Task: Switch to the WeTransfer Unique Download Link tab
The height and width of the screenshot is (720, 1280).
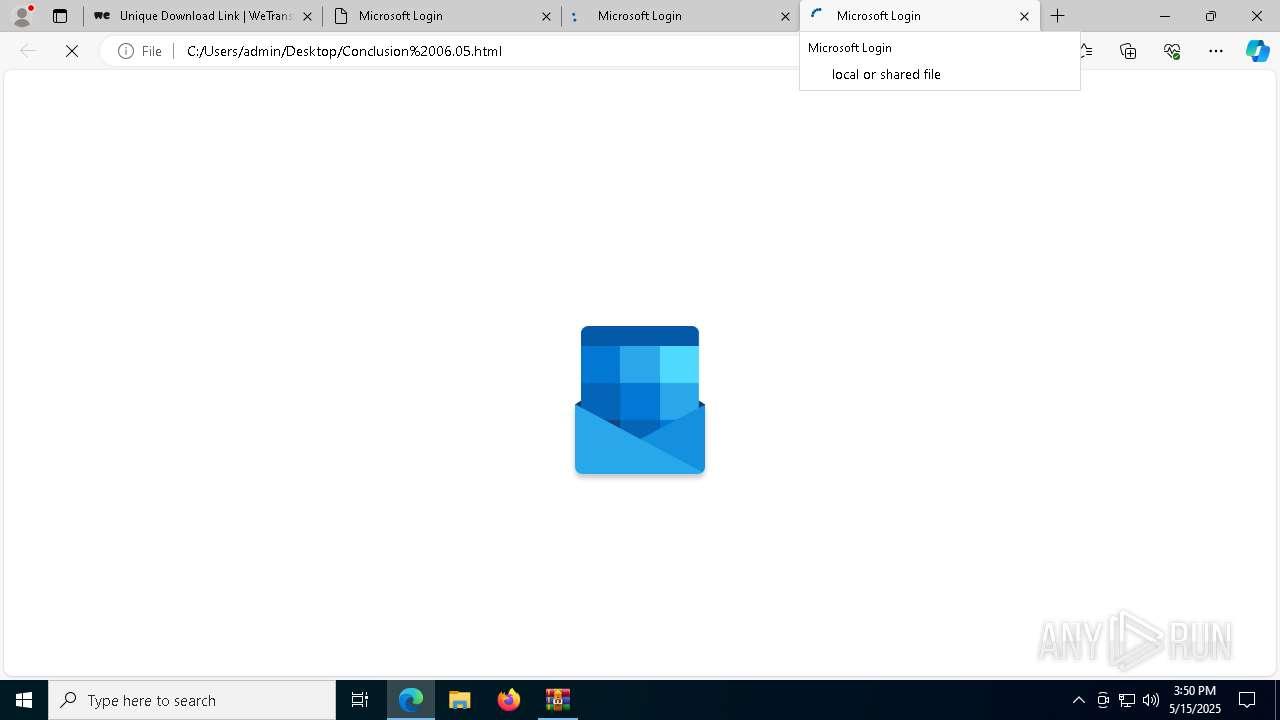Action: 203,16
